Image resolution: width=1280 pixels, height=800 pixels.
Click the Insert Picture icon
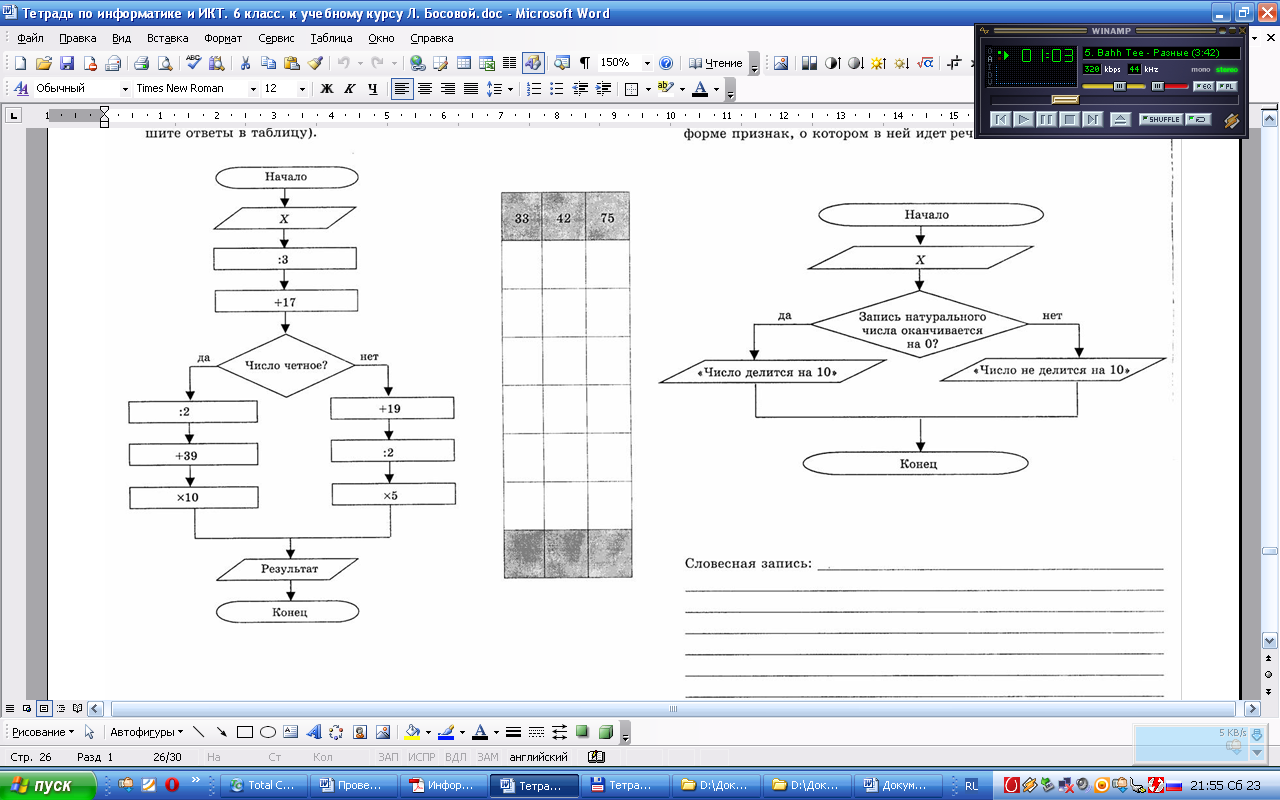[x=781, y=63]
